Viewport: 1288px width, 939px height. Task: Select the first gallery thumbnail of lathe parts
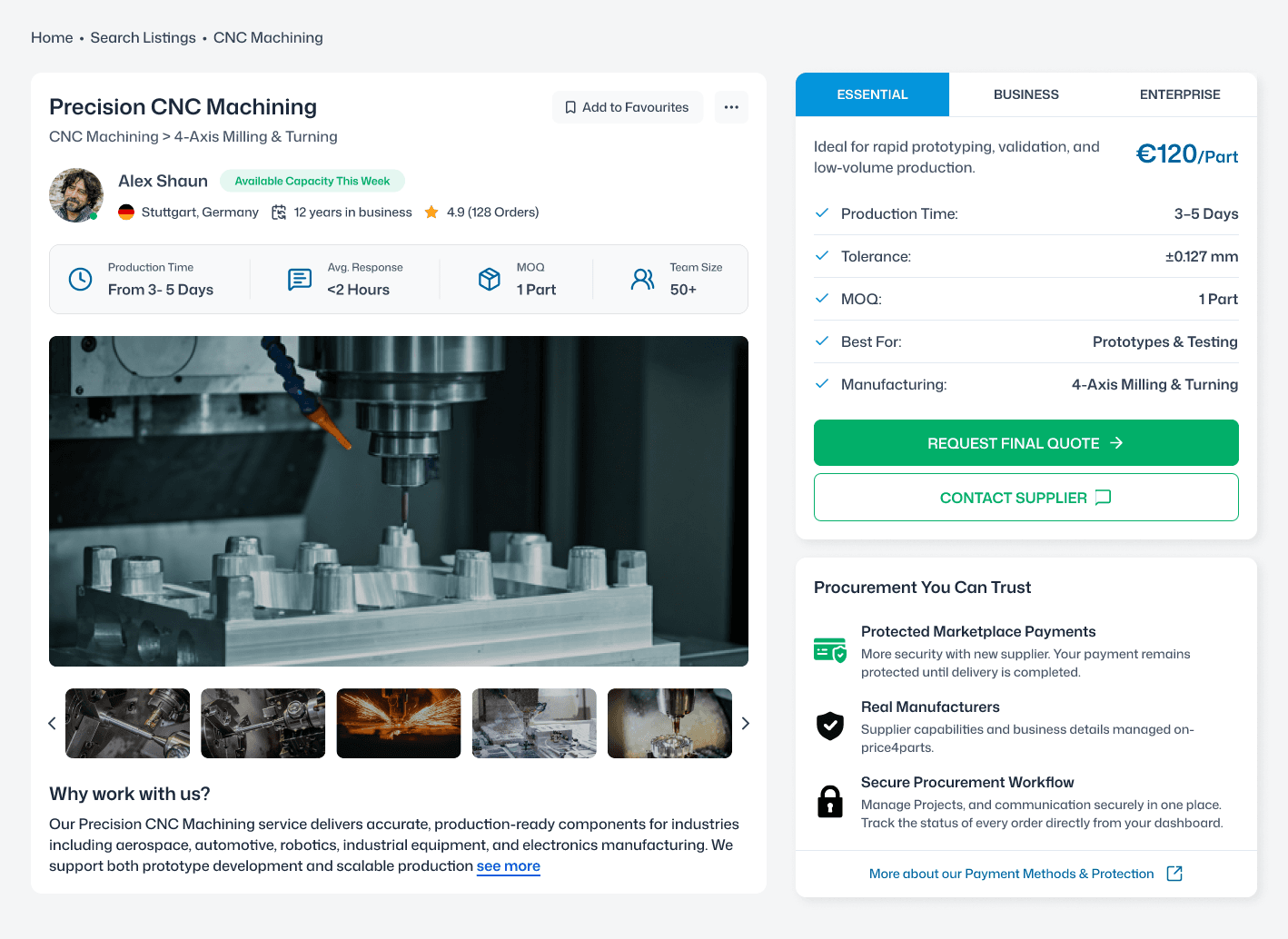coord(128,724)
